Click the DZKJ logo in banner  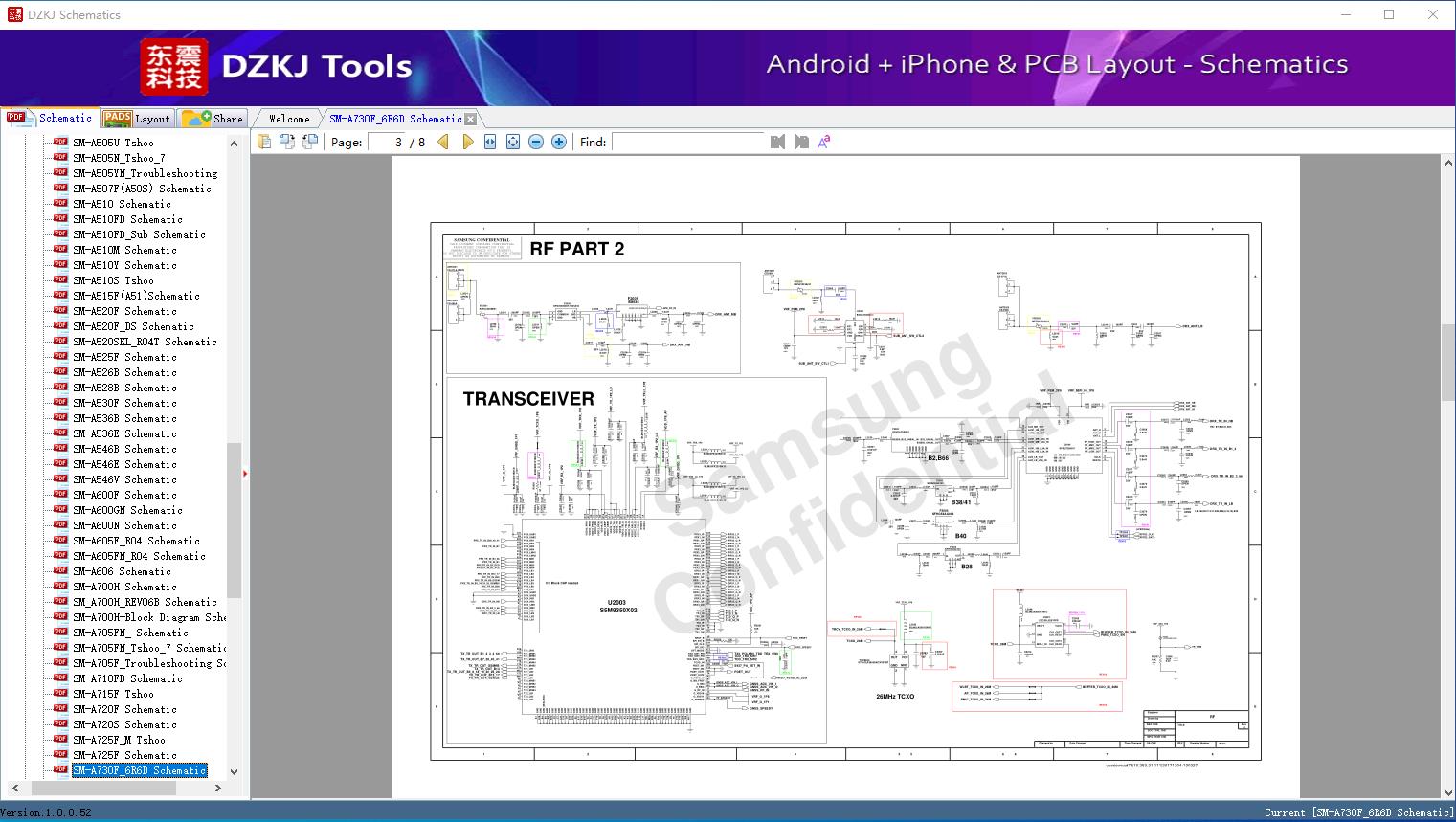173,66
